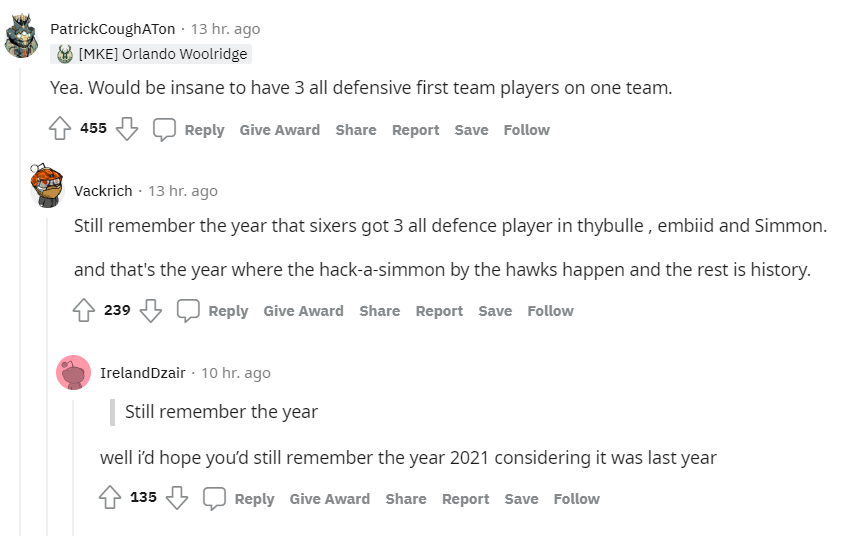Downvote IrelandDzair's comment
The image size is (853, 536).
point(177,498)
